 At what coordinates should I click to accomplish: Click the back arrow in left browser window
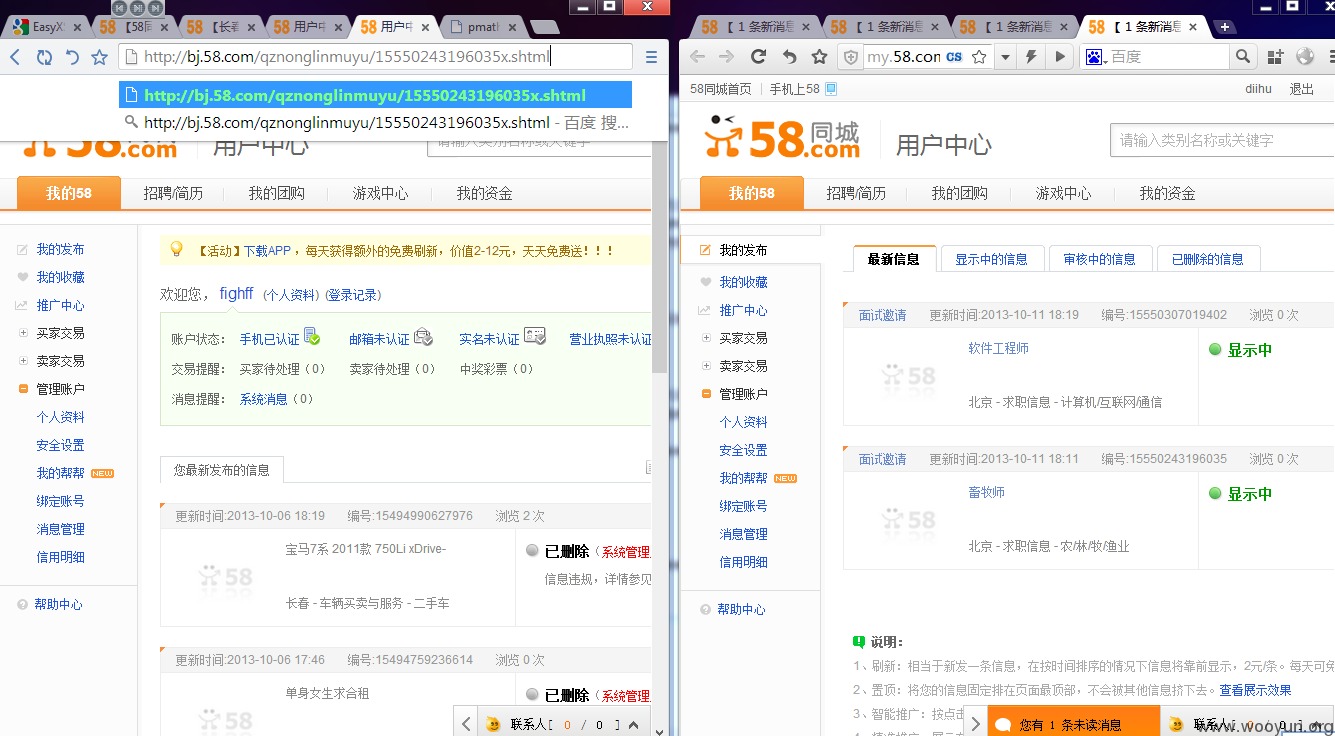point(15,57)
